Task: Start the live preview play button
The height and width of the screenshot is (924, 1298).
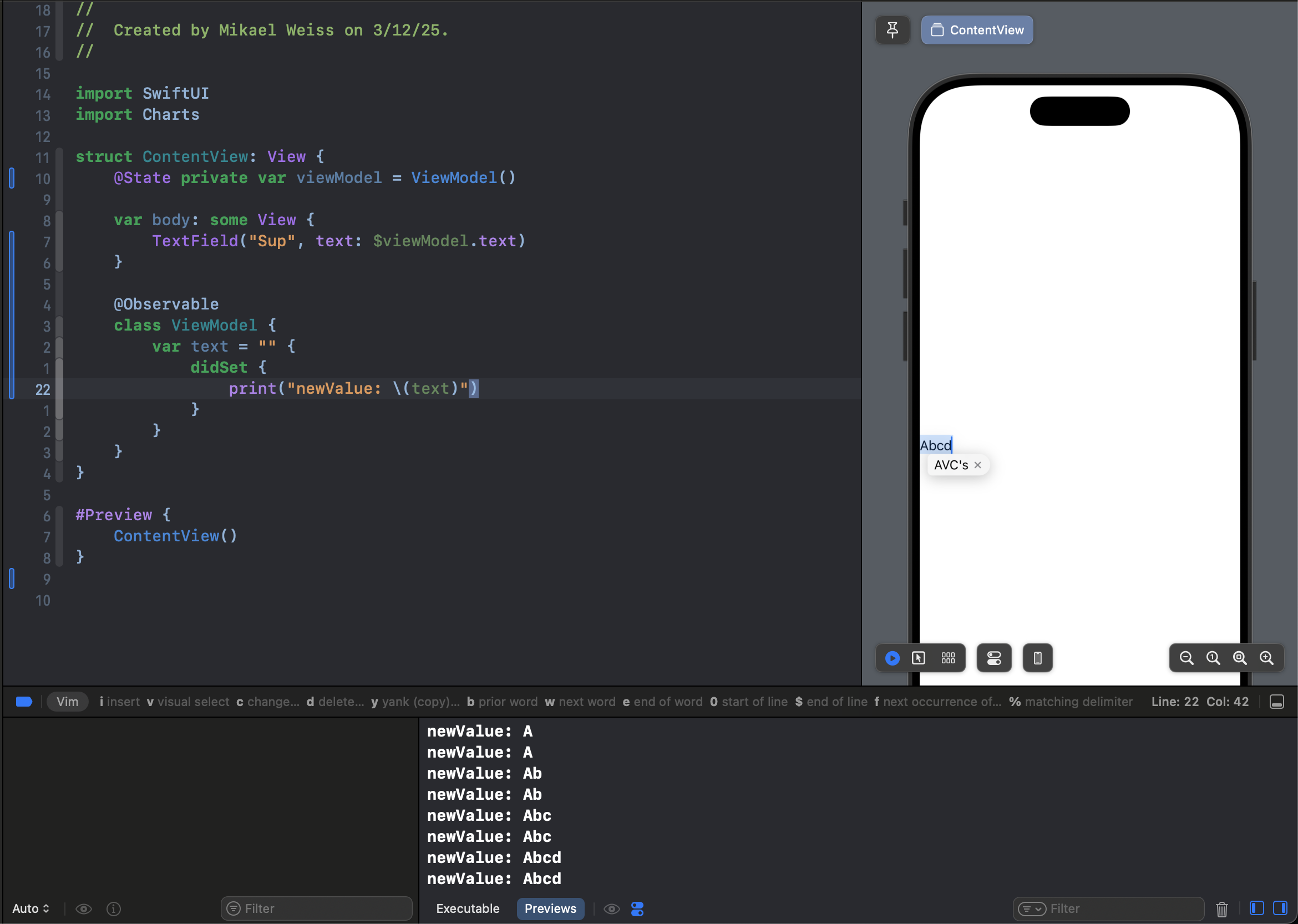Action: 892,658
